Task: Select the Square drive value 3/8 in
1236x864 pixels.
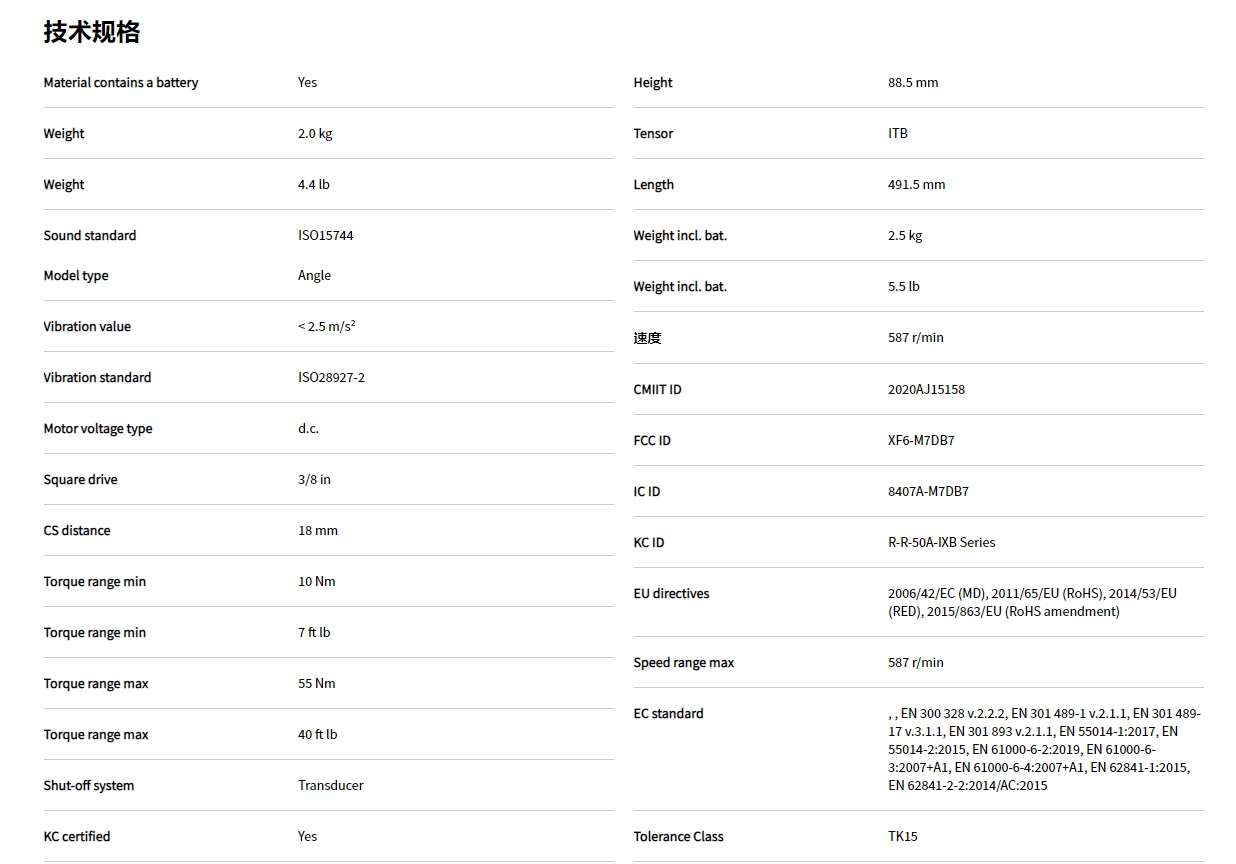Action: coord(314,479)
